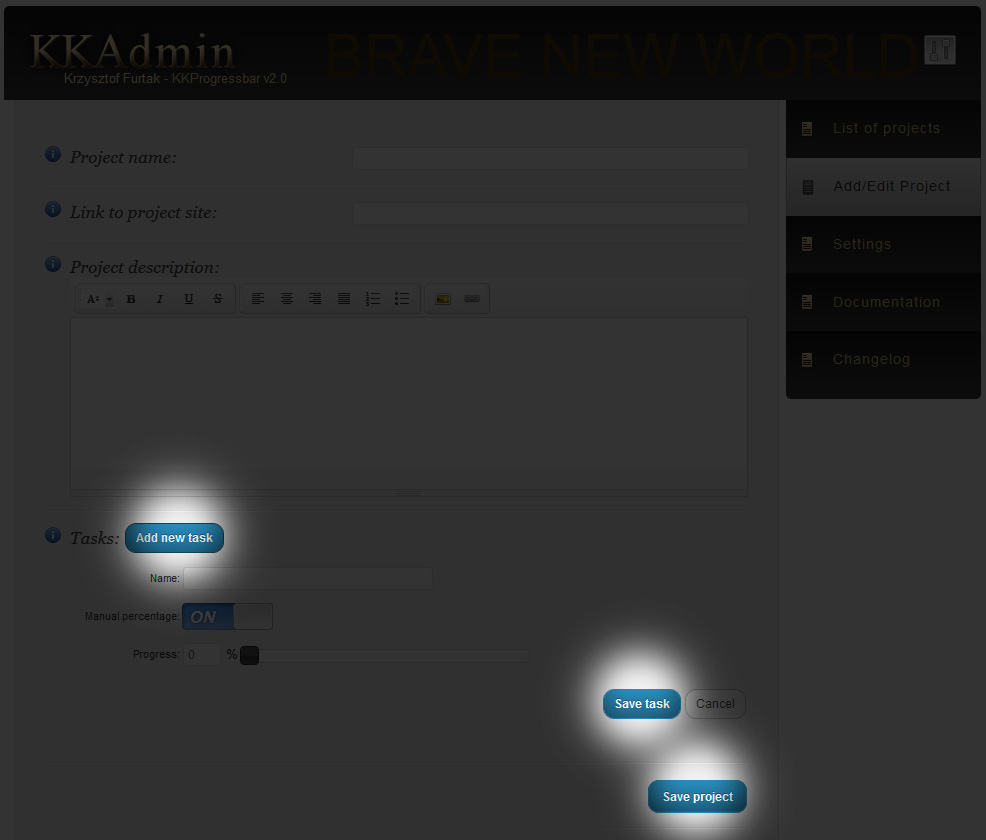Click the Save project button
Viewport: 986px width, 840px height.
(697, 797)
